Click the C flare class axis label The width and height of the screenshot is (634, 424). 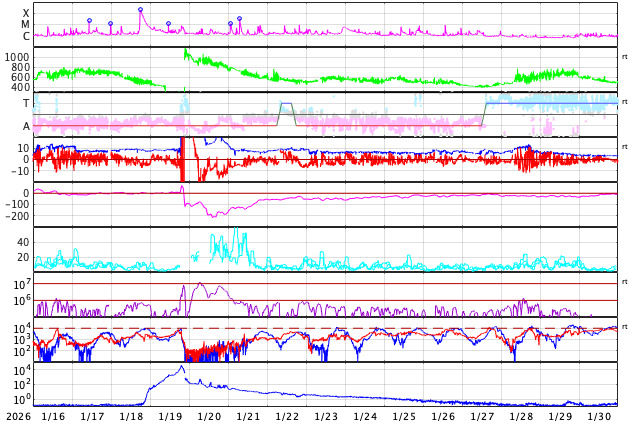click(x=26, y=36)
